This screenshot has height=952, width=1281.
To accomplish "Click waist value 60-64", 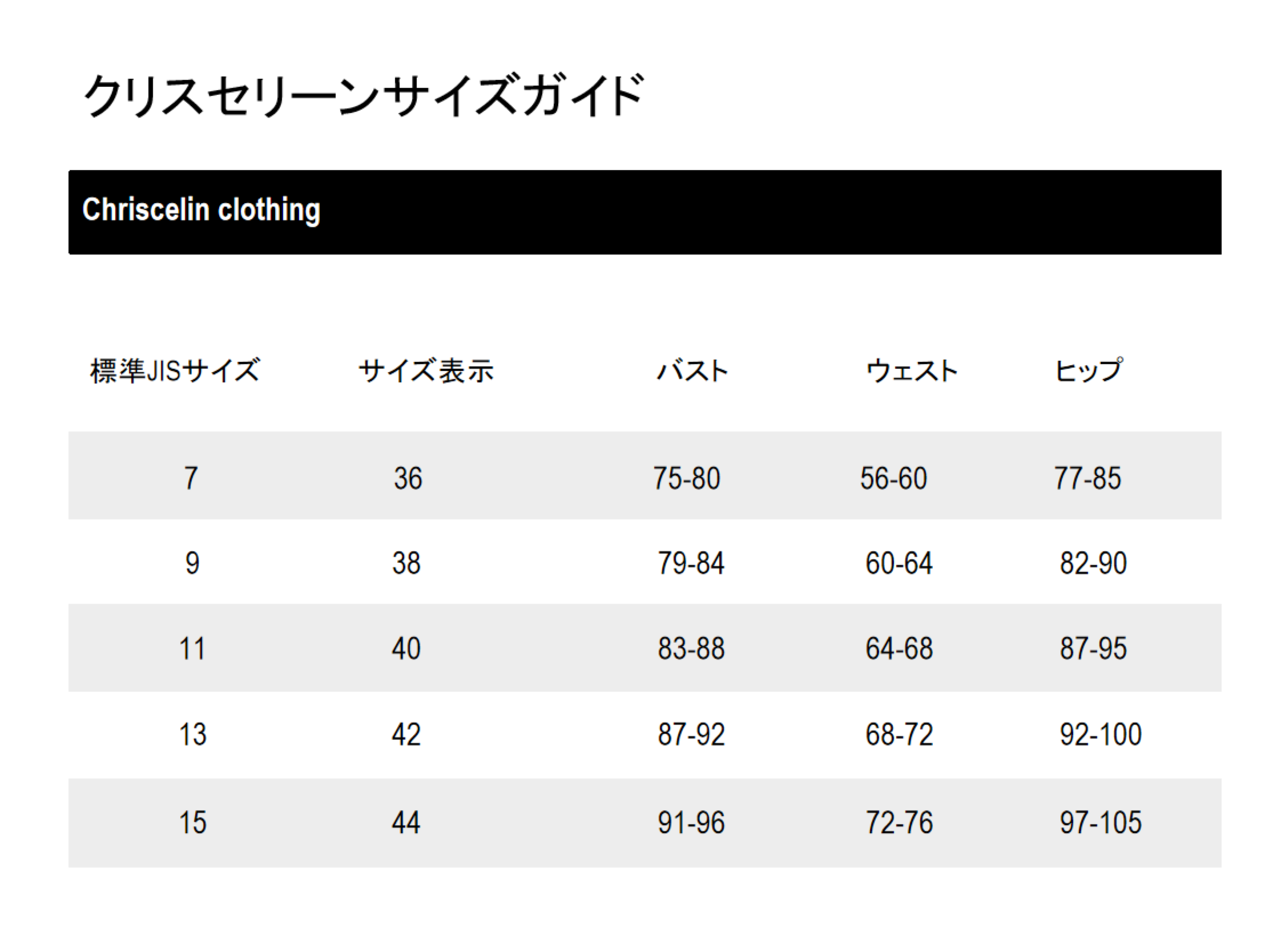I will tap(899, 563).
